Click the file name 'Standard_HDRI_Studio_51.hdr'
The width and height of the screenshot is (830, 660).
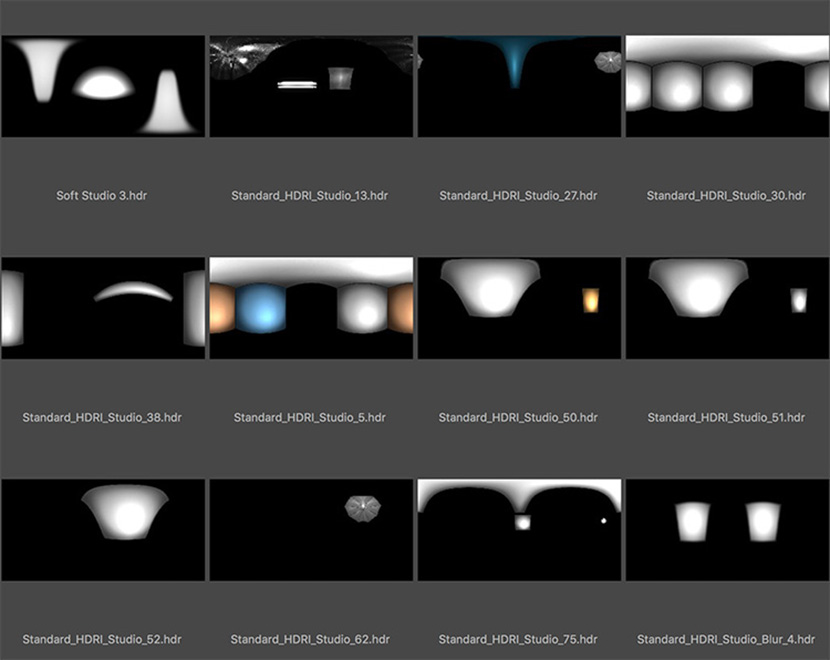tap(726, 417)
